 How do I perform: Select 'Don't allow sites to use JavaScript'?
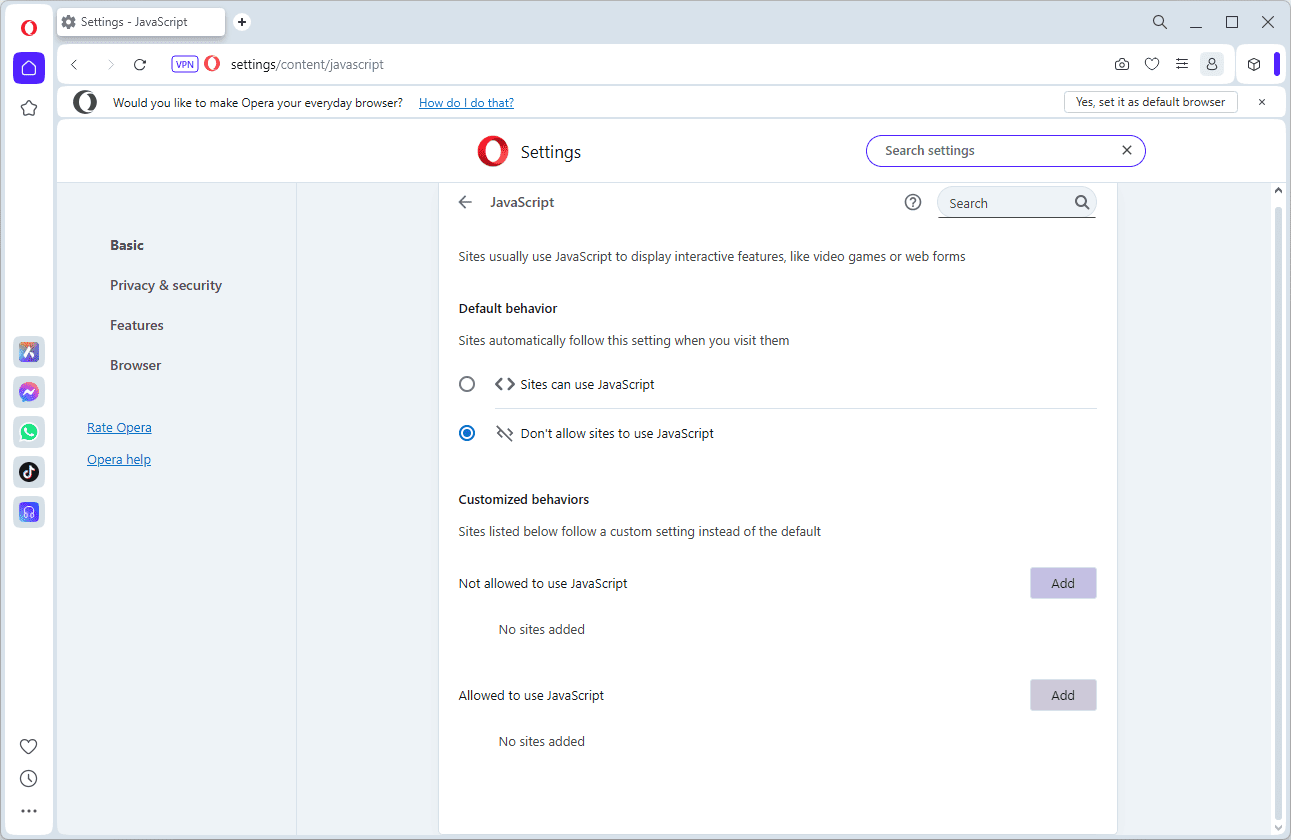(x=467, y=433)
